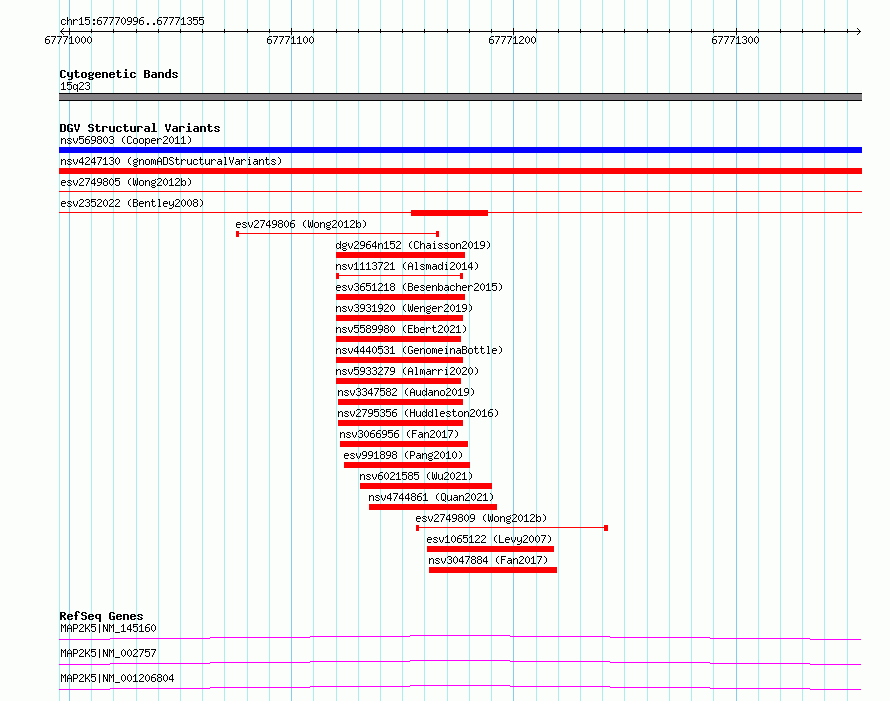Image resolution: width=890 pixels, height=701 pixels.
Task: Open esv2749809 (Wong2012b) variant label
Action: tap(481, 518)
